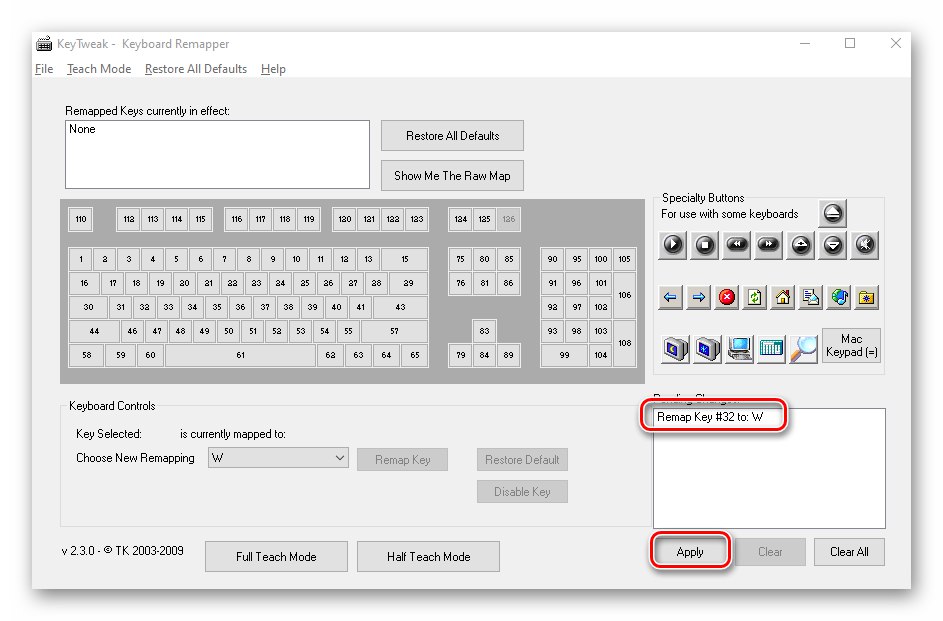Pick the Mute speaker specialty button
This screenshot has height=621, width=943.
pos(865,245)
